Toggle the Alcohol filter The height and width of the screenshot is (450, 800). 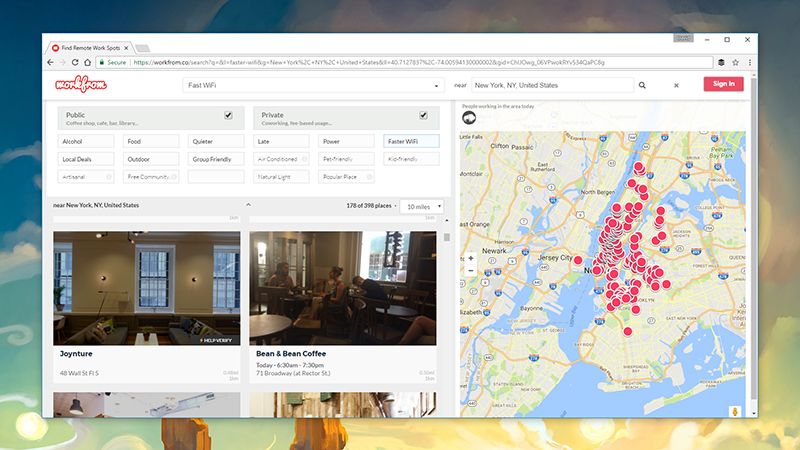(x=86, y=141)
